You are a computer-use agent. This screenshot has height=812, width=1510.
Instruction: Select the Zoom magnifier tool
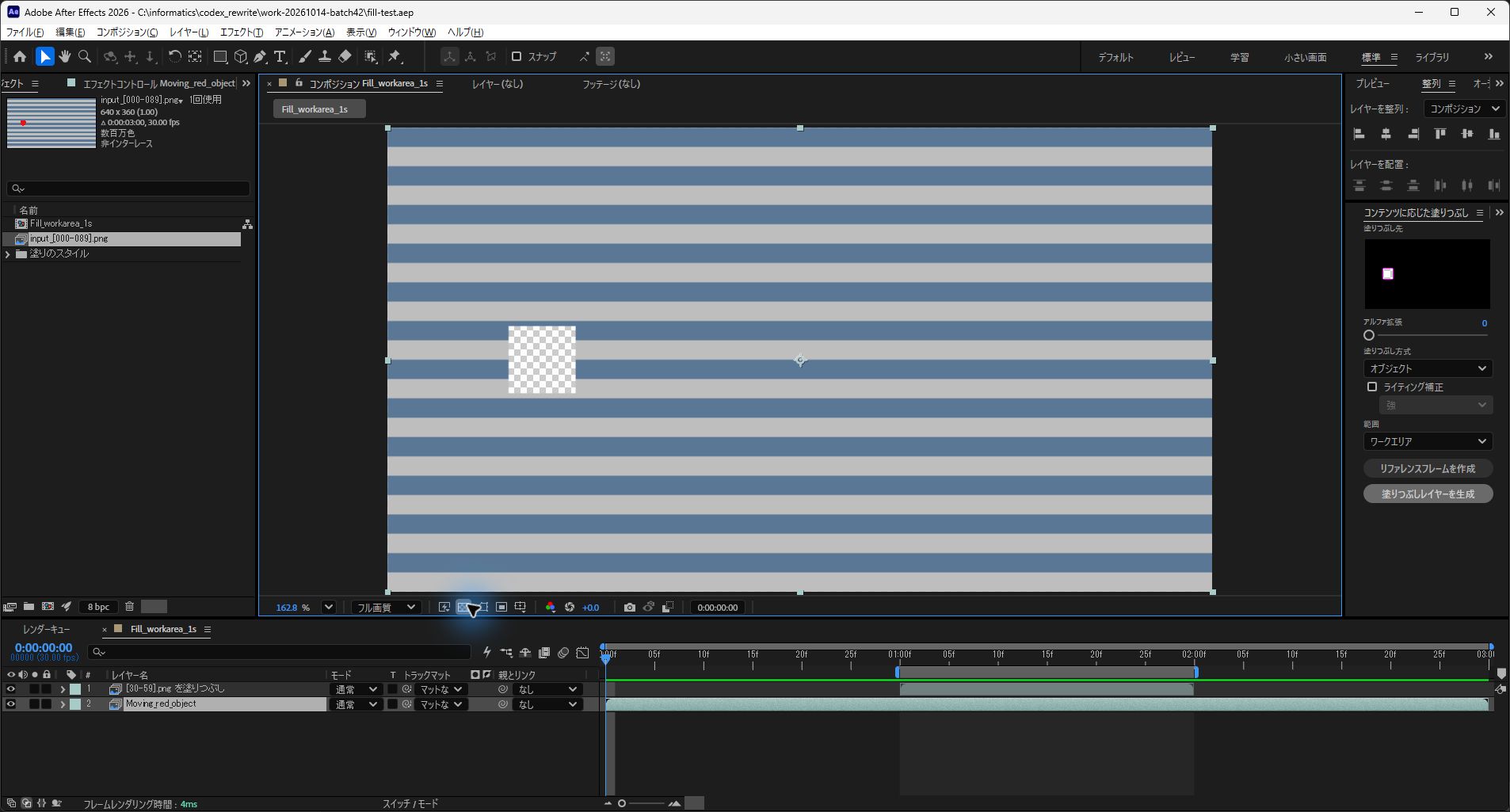click(x=85, y=56)
